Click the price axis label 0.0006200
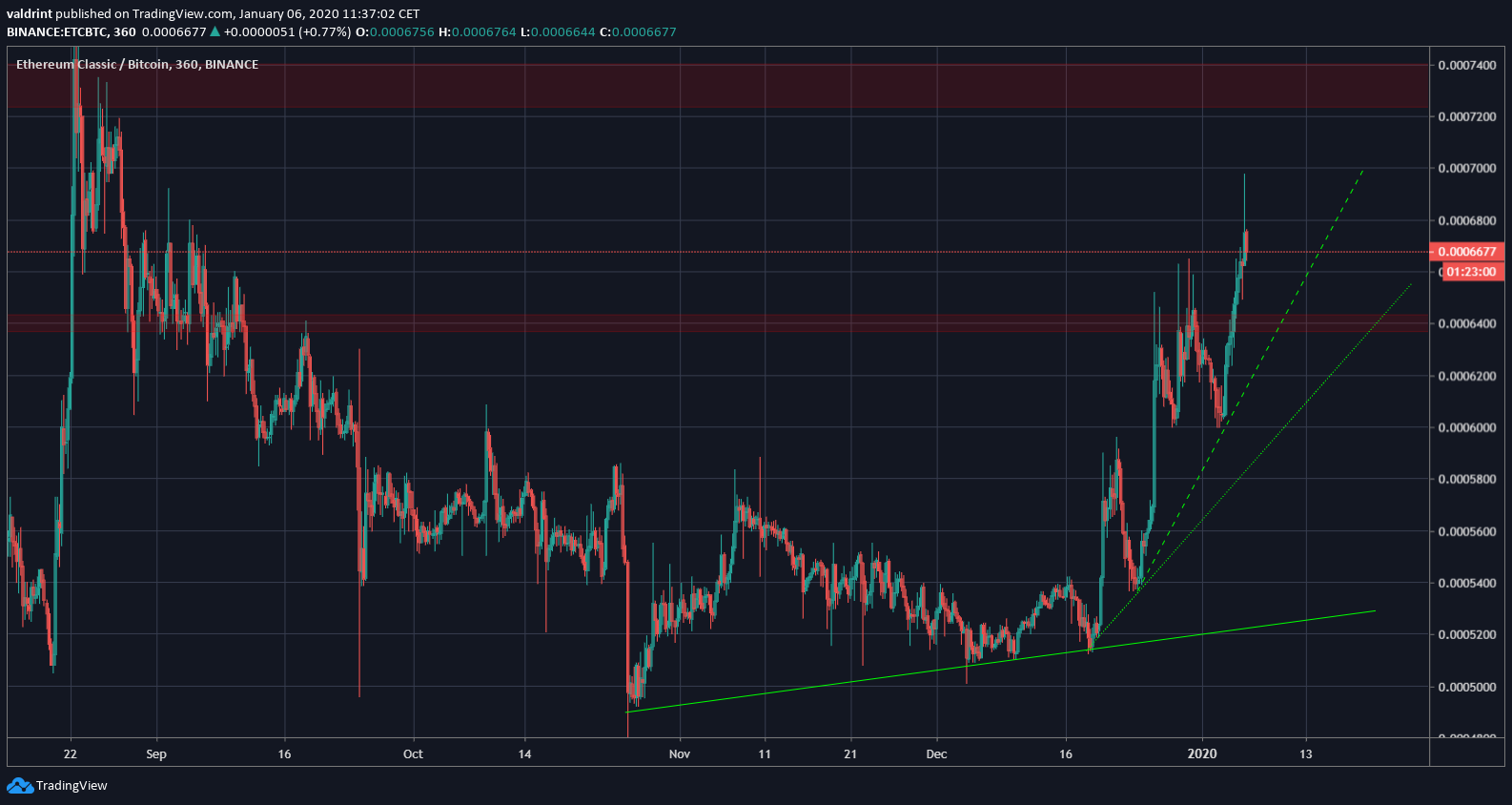 [x=1467, y=376]
